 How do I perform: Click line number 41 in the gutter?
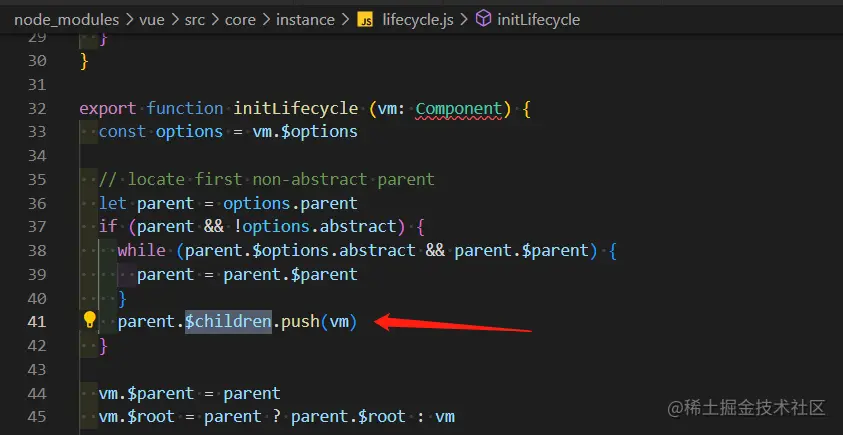tap(37, 321)
